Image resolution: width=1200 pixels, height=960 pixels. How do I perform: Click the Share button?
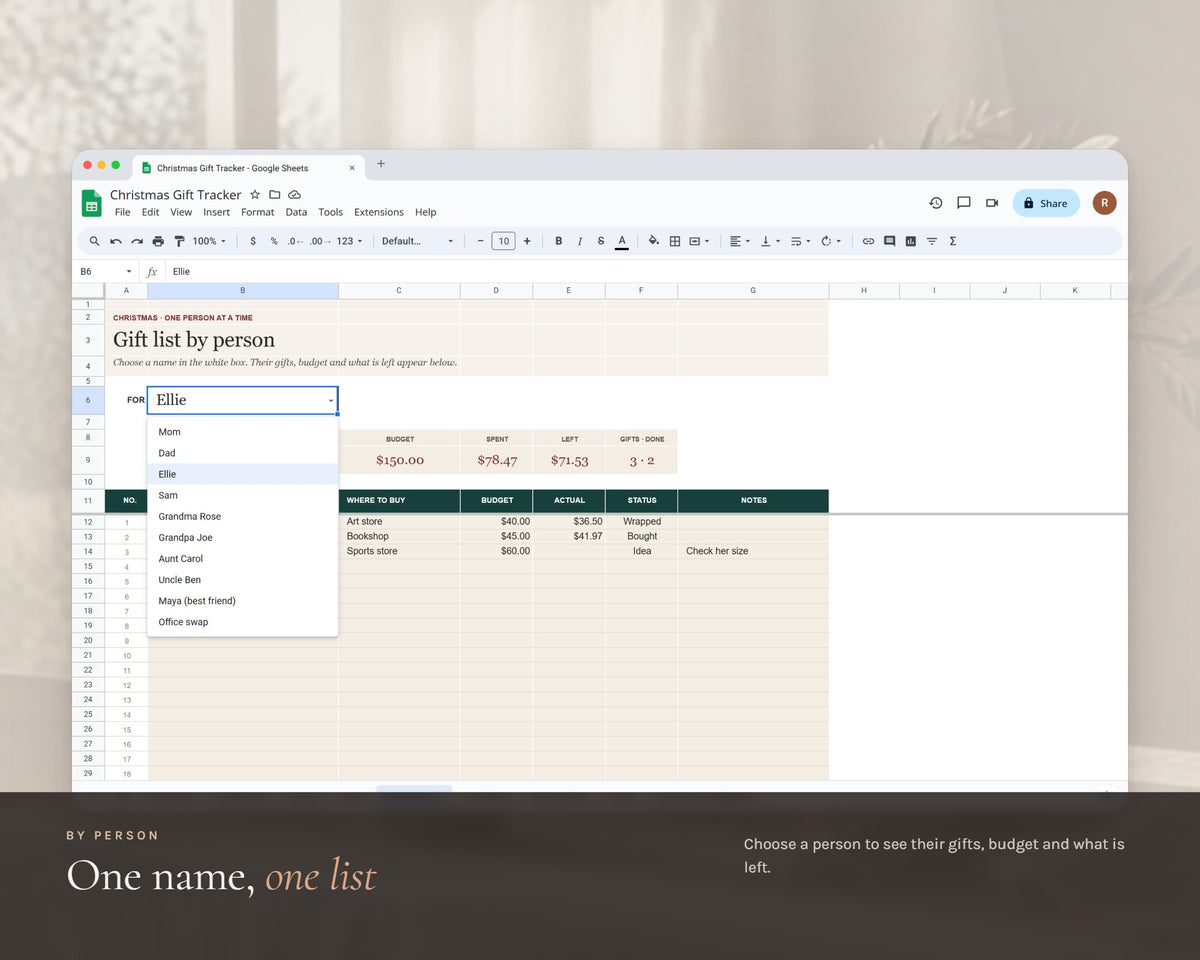click(1046, 203)
